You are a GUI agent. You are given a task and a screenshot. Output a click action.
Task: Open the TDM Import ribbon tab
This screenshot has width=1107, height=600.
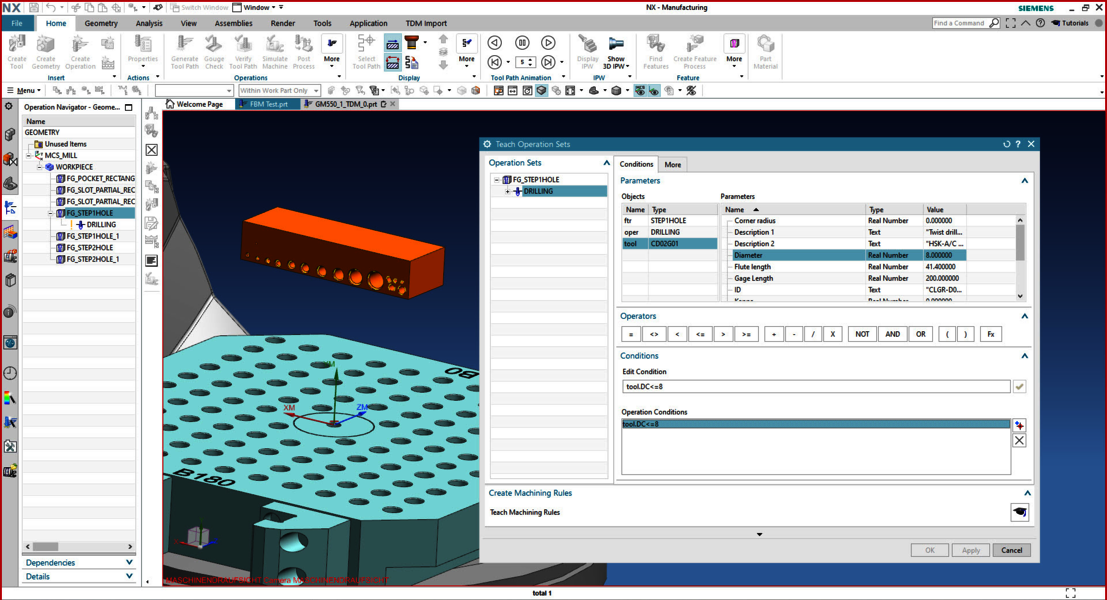click(426, 23)
